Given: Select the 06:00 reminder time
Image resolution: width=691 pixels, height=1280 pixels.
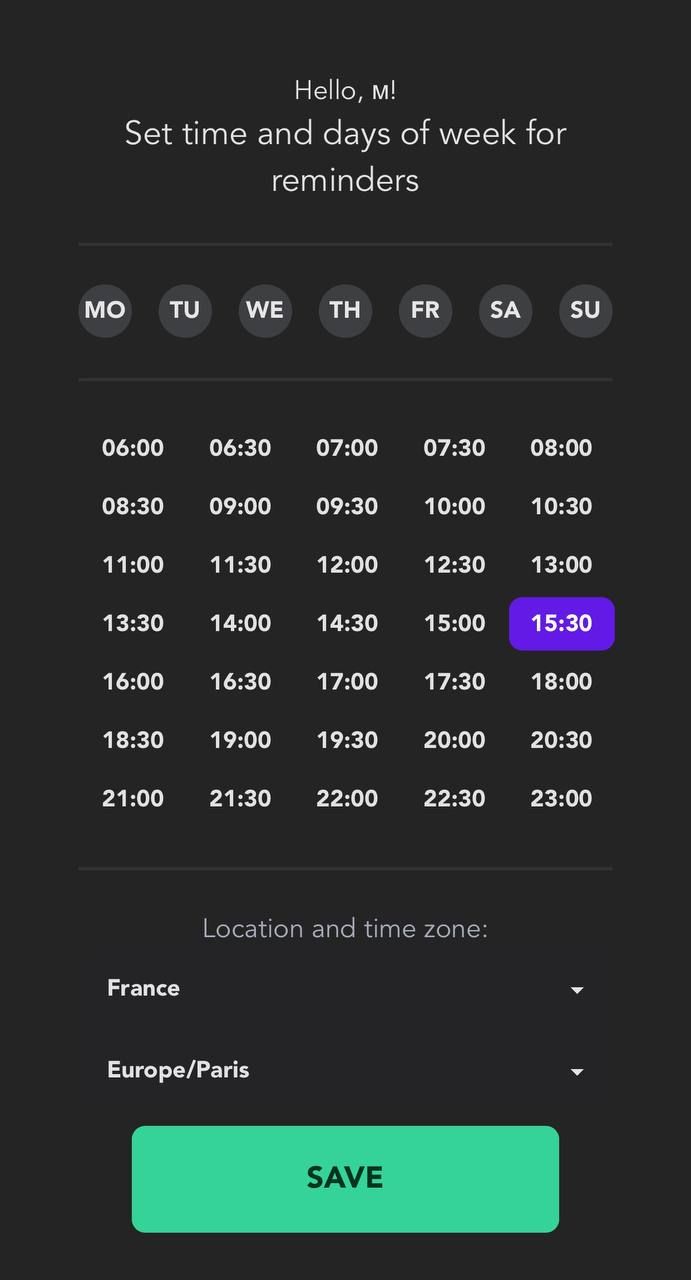Looking at the screenshot, I should click(132, 448).
